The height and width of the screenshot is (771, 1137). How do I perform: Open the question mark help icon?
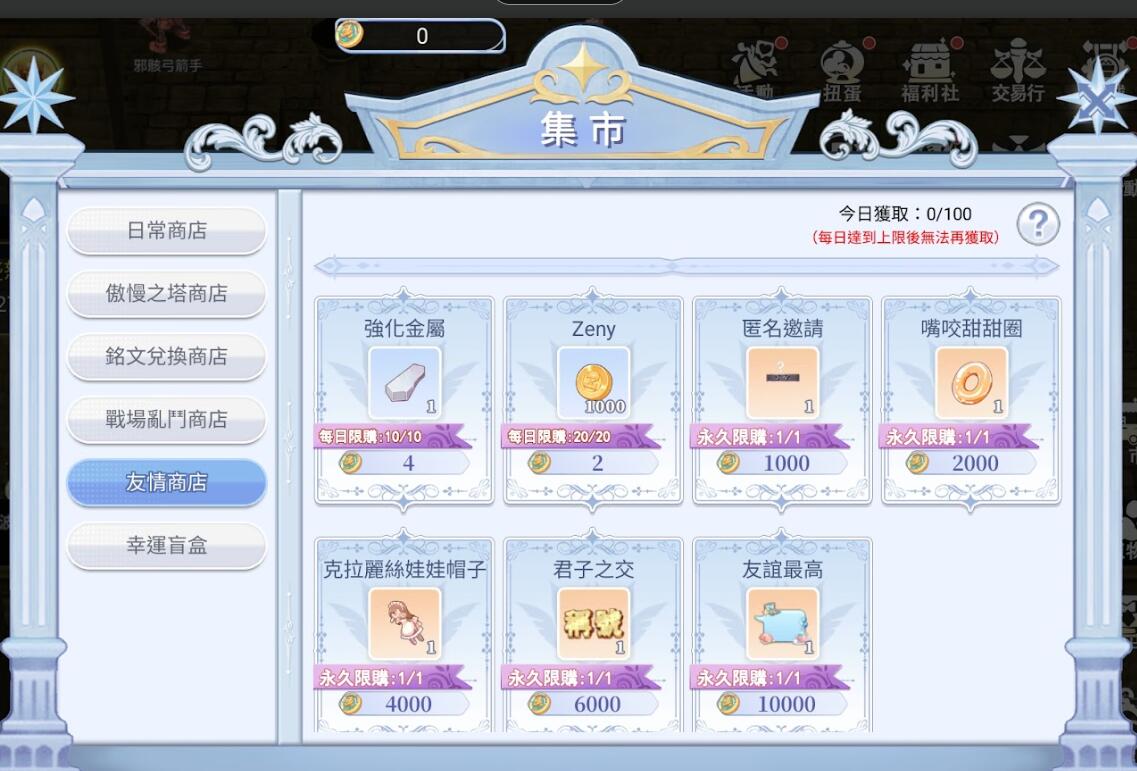(1038, 223)
